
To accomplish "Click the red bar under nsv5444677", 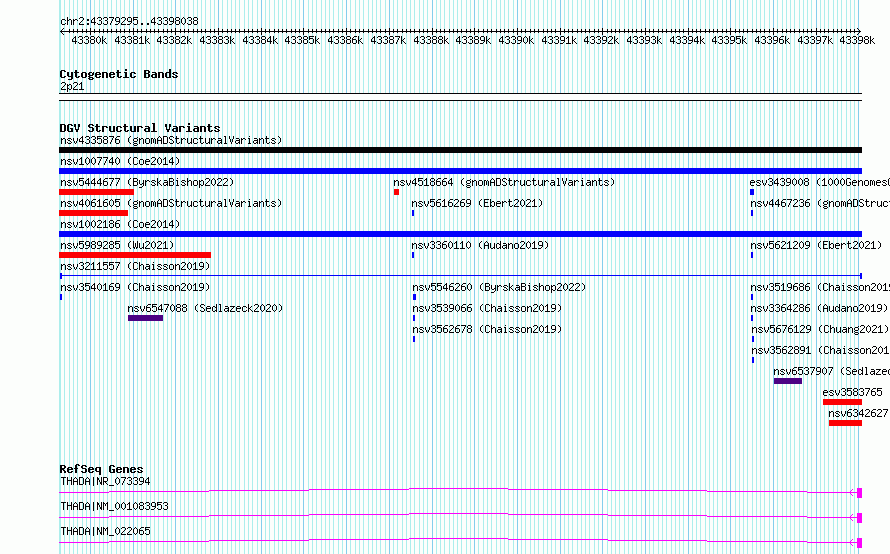I will tap(96, 192).
